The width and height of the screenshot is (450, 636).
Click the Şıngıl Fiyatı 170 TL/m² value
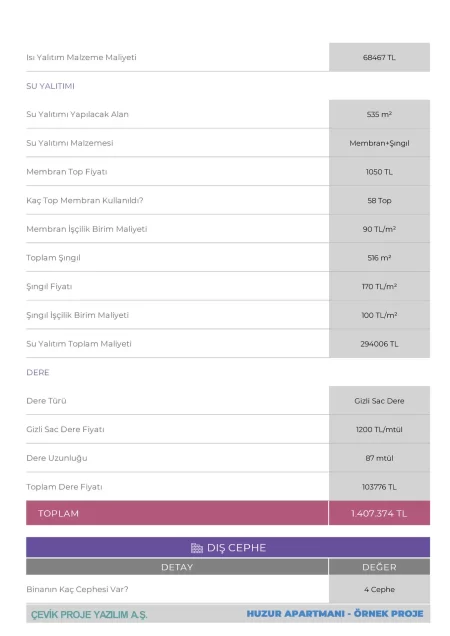(x=379, y=286)
